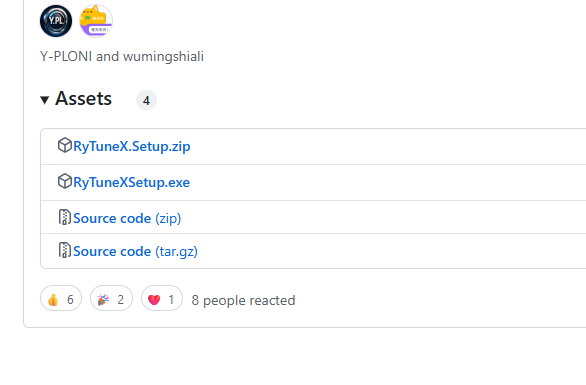Image resolution: width=586 pixels, height=385 pixels.
Task: Click the package icon beside RyTuneXSetup.exe
Action: [65, 181]
